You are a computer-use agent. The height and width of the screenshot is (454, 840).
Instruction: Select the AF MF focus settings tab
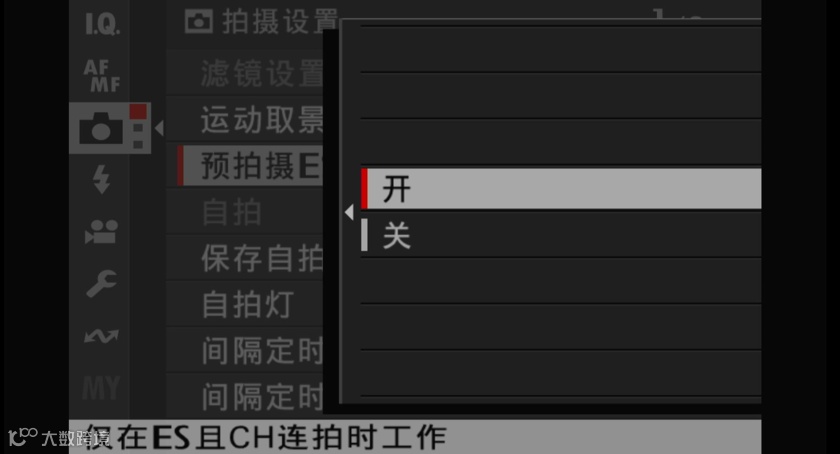[x=102, y=76]
